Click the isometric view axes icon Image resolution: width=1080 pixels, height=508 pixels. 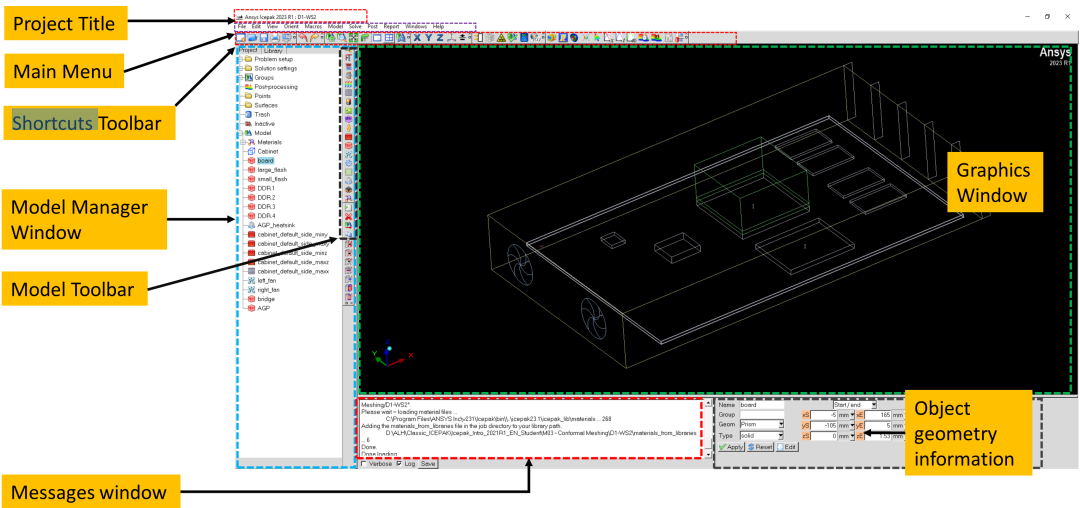[450, 38]
